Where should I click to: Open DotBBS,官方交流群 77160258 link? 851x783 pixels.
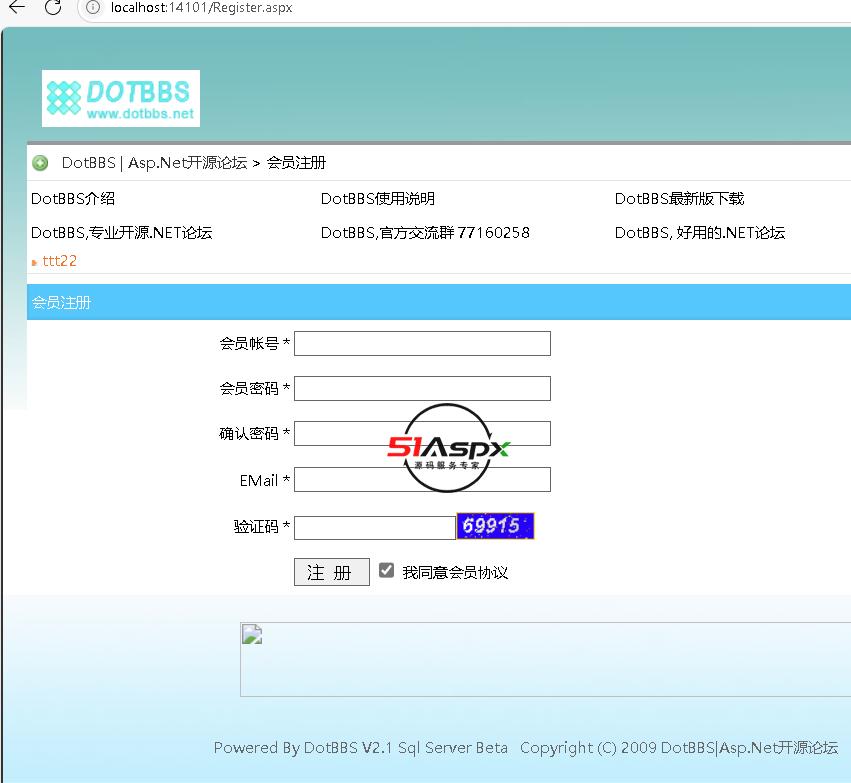click(x=425, y=233)
